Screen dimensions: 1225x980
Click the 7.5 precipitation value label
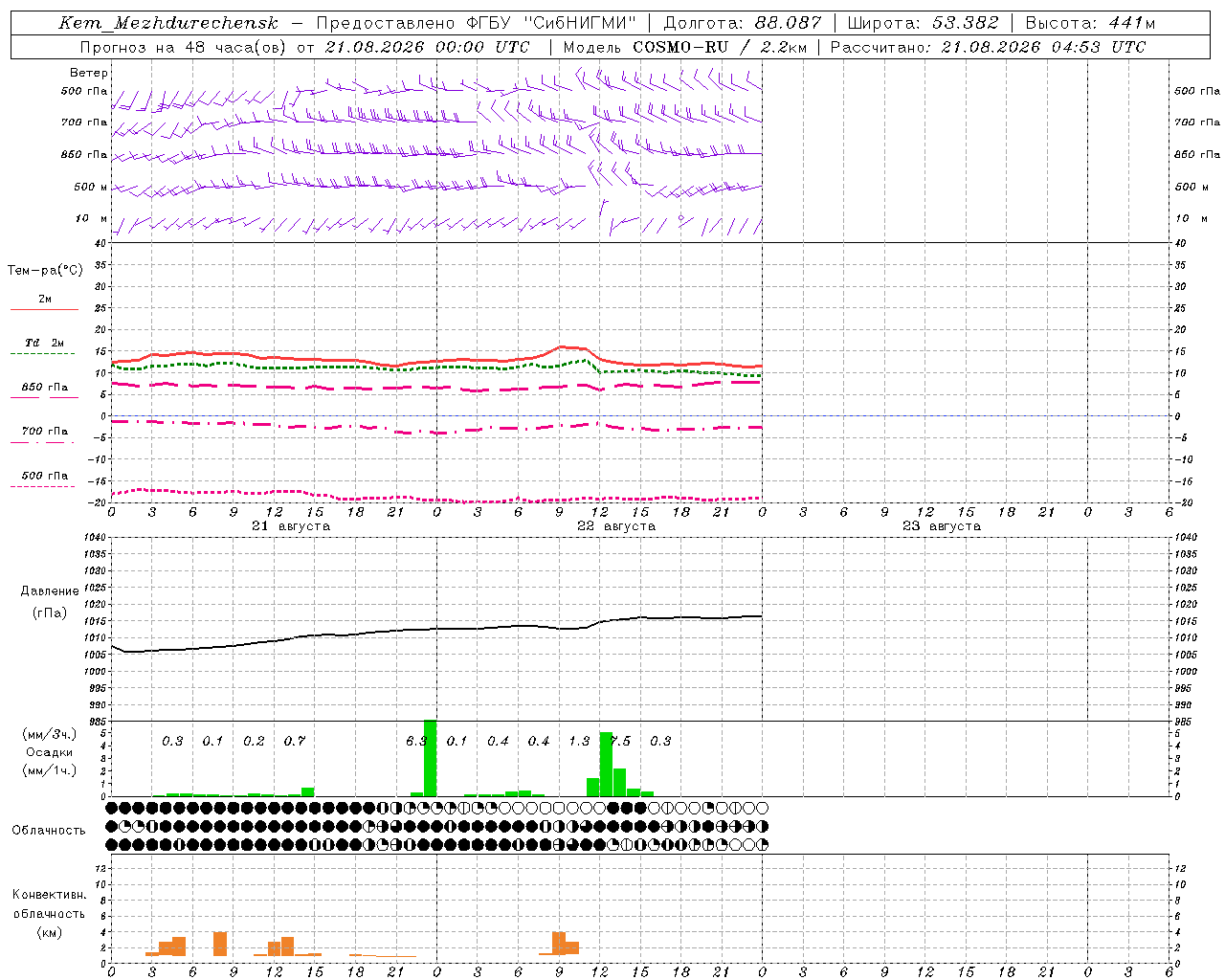point(620,742)
